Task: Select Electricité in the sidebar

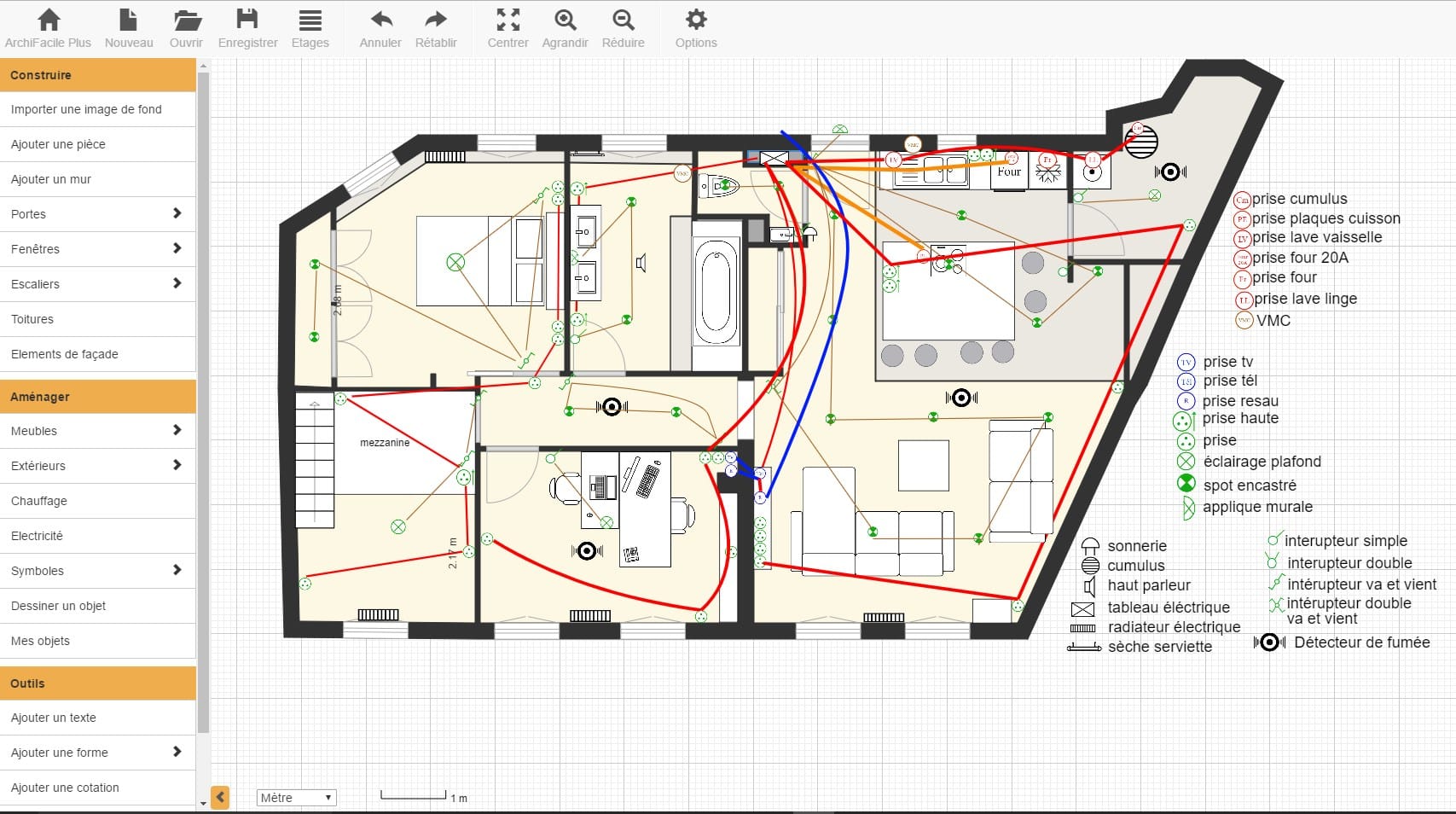Action: point(38,536)
